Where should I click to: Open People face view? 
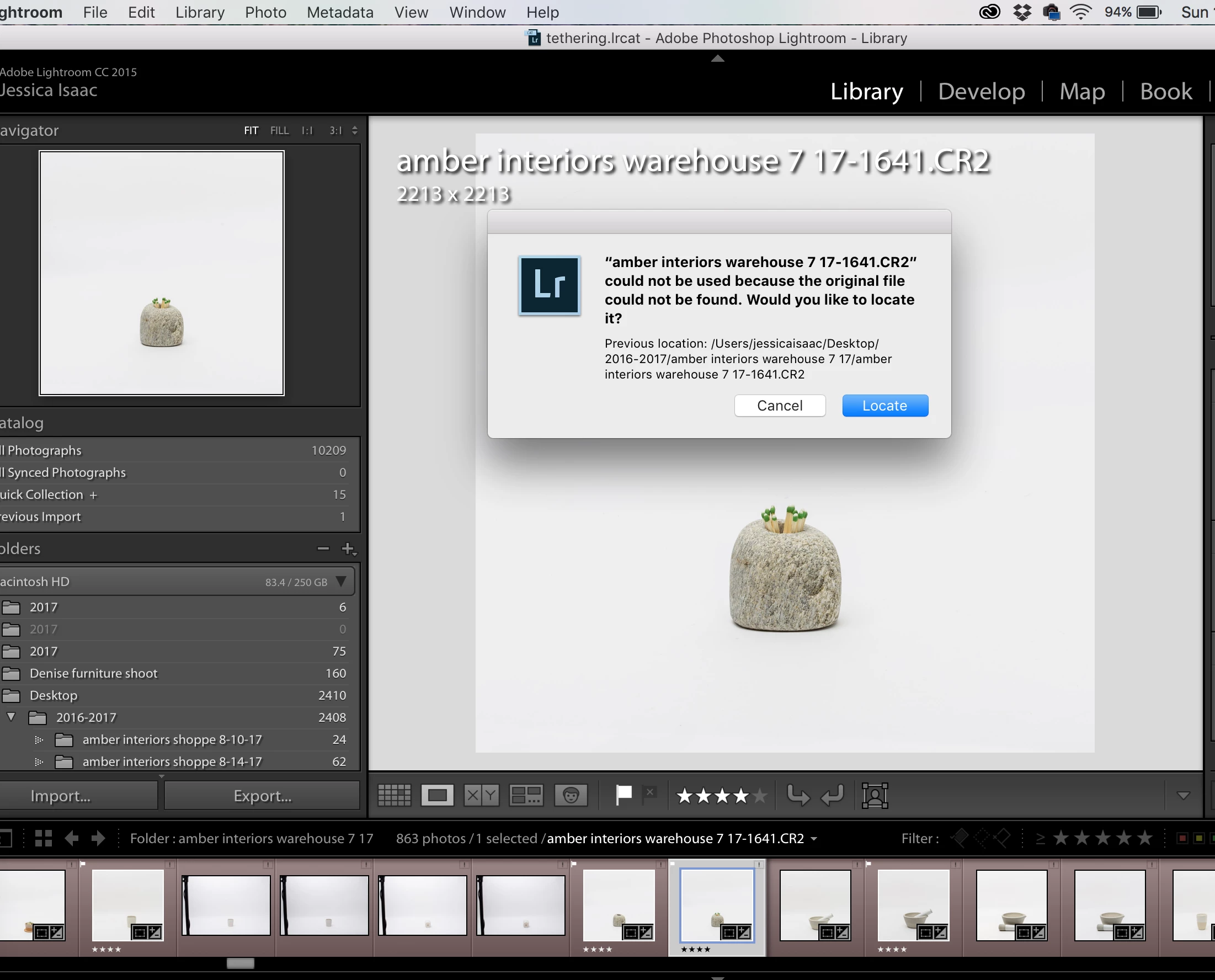point(571,795)
